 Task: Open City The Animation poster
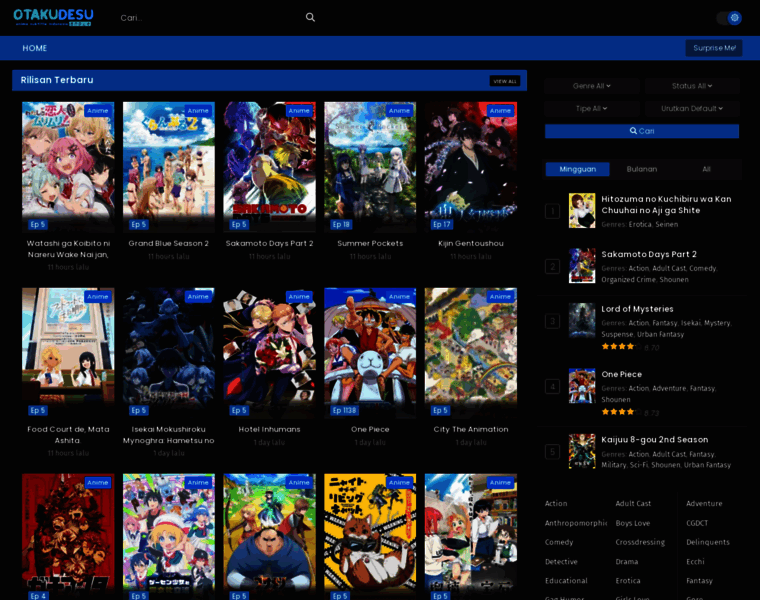(471, 353)
